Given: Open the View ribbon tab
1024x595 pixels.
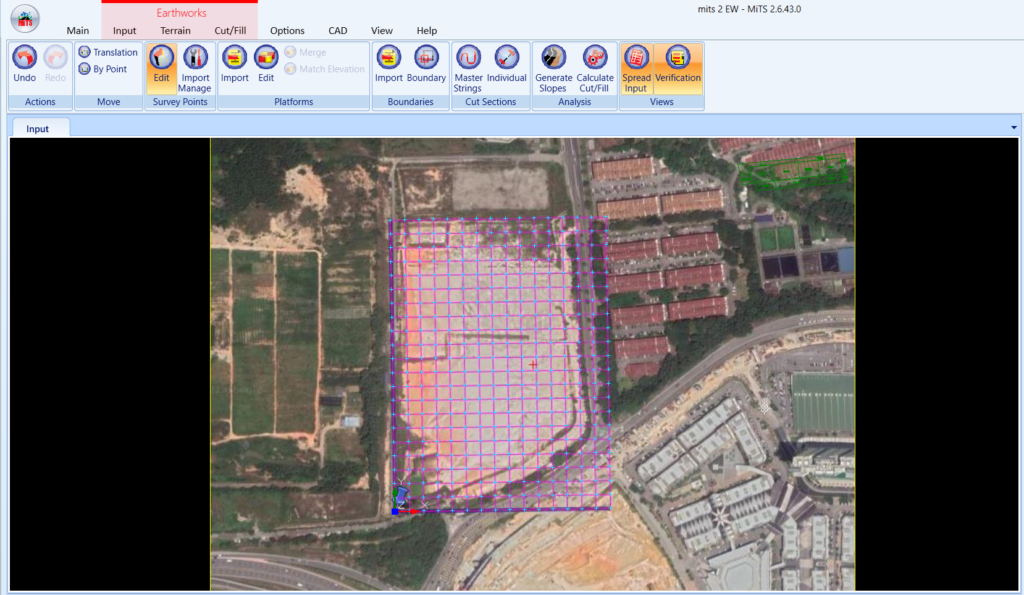Looking at the screenshot, I should click(381, 31).
